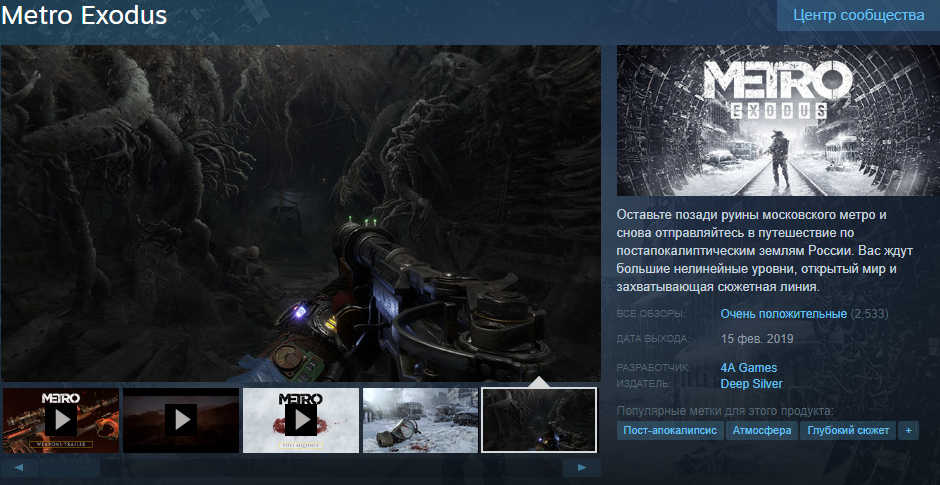
Task: Click the РАЗРАБОТЧИК label
Action: click(x=653, y=368)
